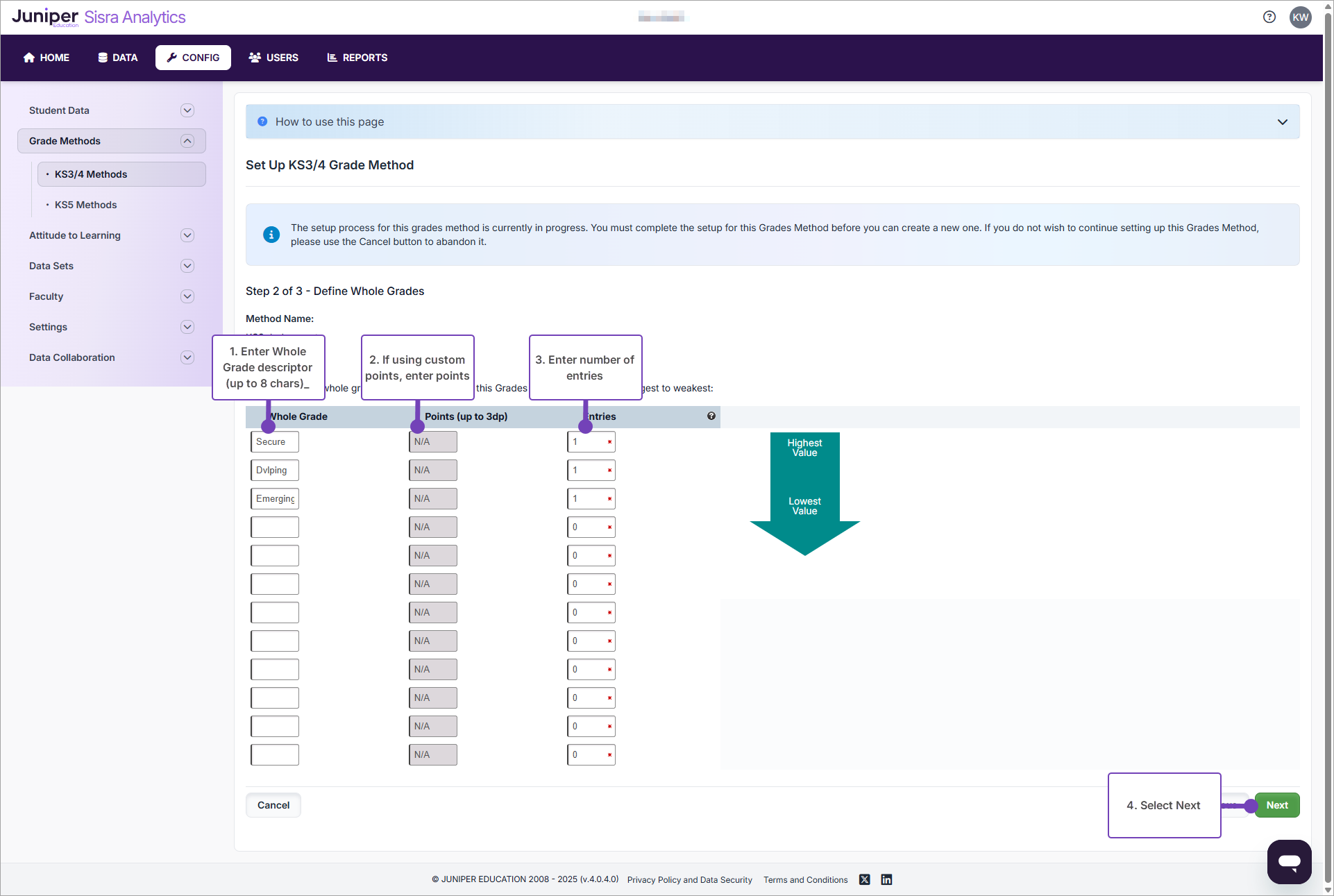This screenshot has width=1334, height=896.
Task: Open the help question mark icon
Action: pyautogui.click(x=1269, y=17)
